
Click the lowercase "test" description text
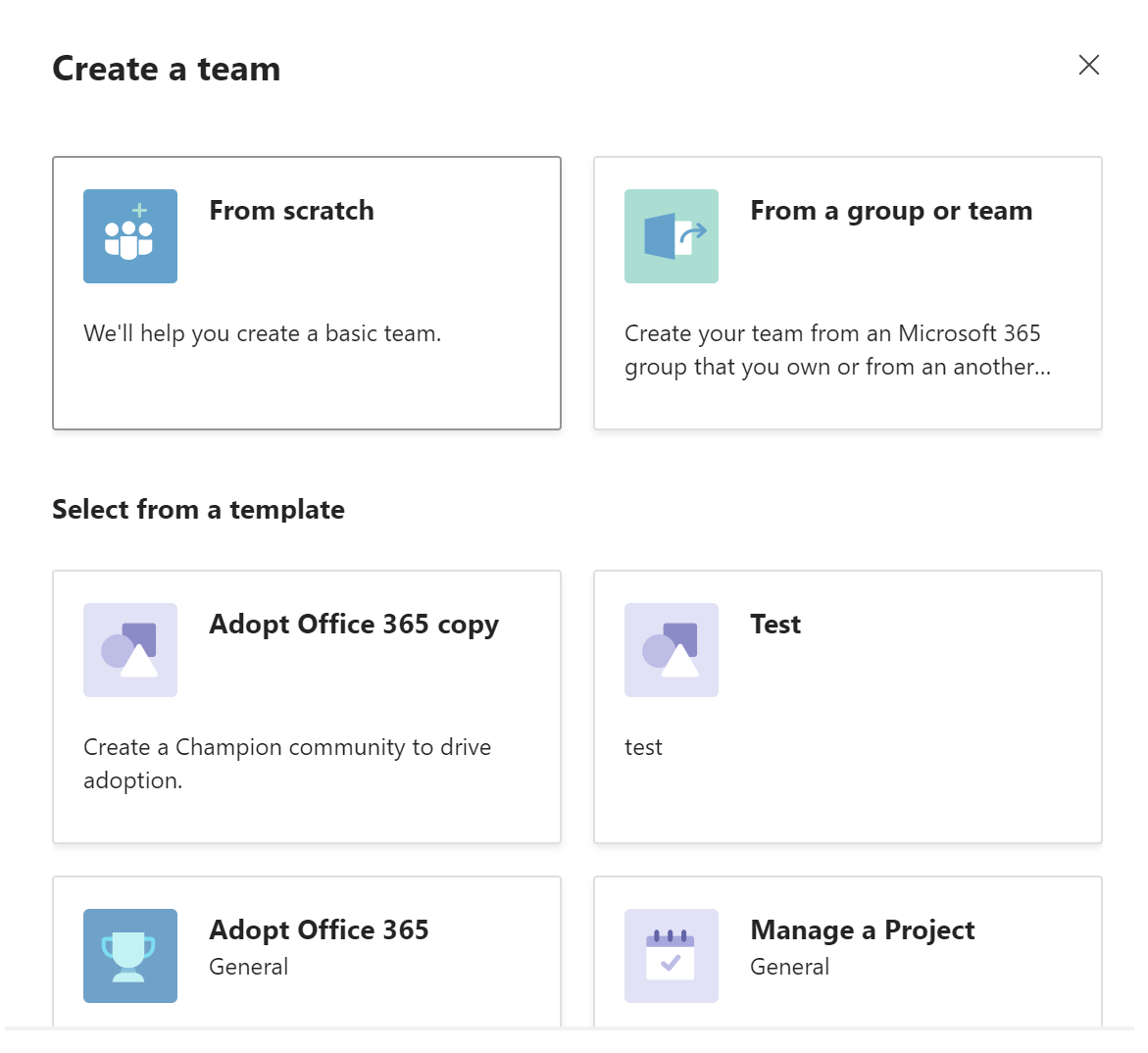(x=643, y=748)
